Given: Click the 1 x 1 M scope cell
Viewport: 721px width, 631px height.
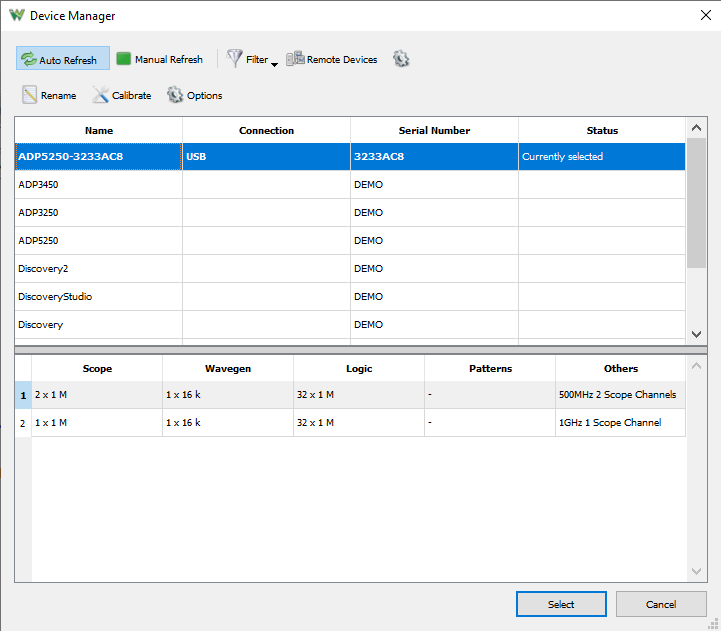Looking at the screenshot, I should click(97, 423).
